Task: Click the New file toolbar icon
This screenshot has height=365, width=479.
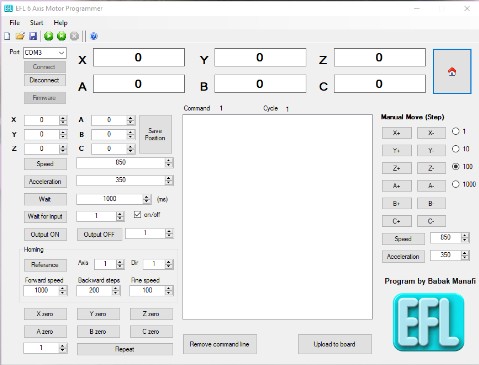Action: point(7,36)
